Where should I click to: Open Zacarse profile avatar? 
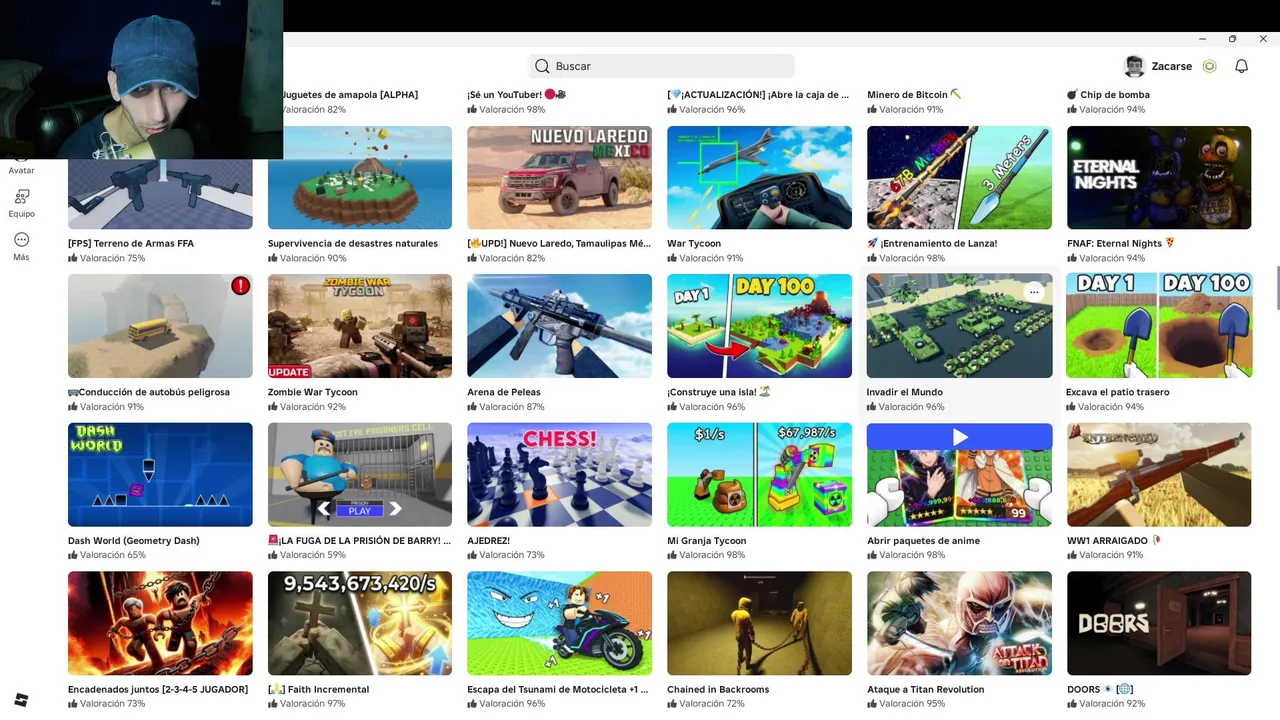[1134, 66]
